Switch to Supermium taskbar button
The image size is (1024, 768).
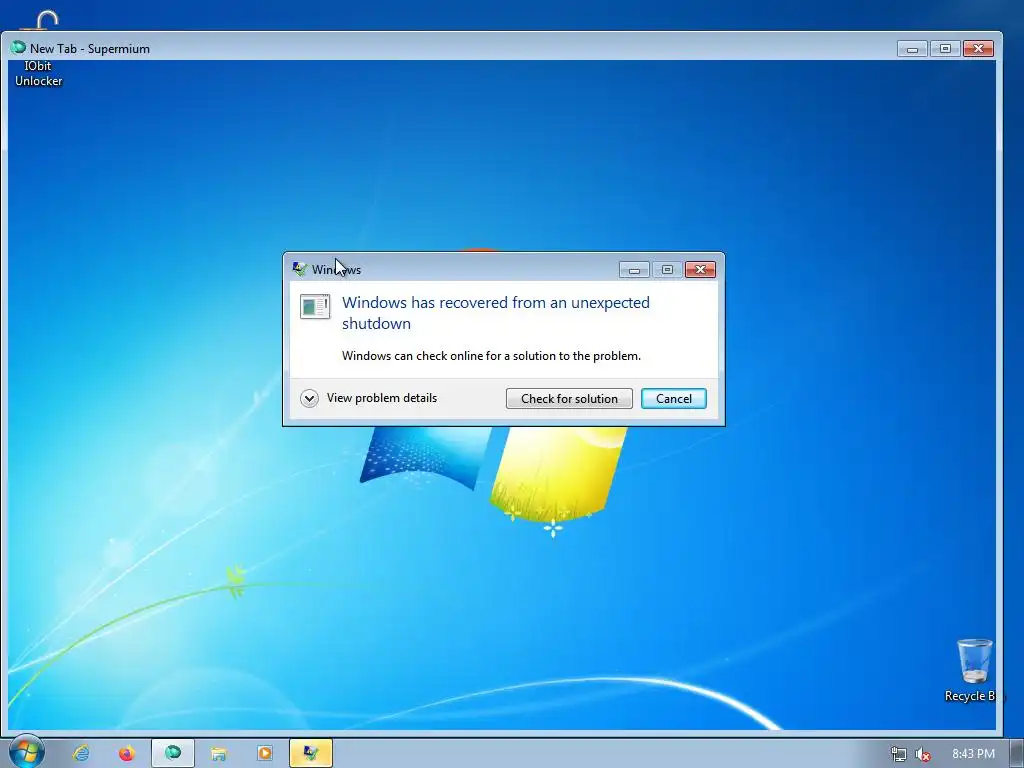(172, 753)
